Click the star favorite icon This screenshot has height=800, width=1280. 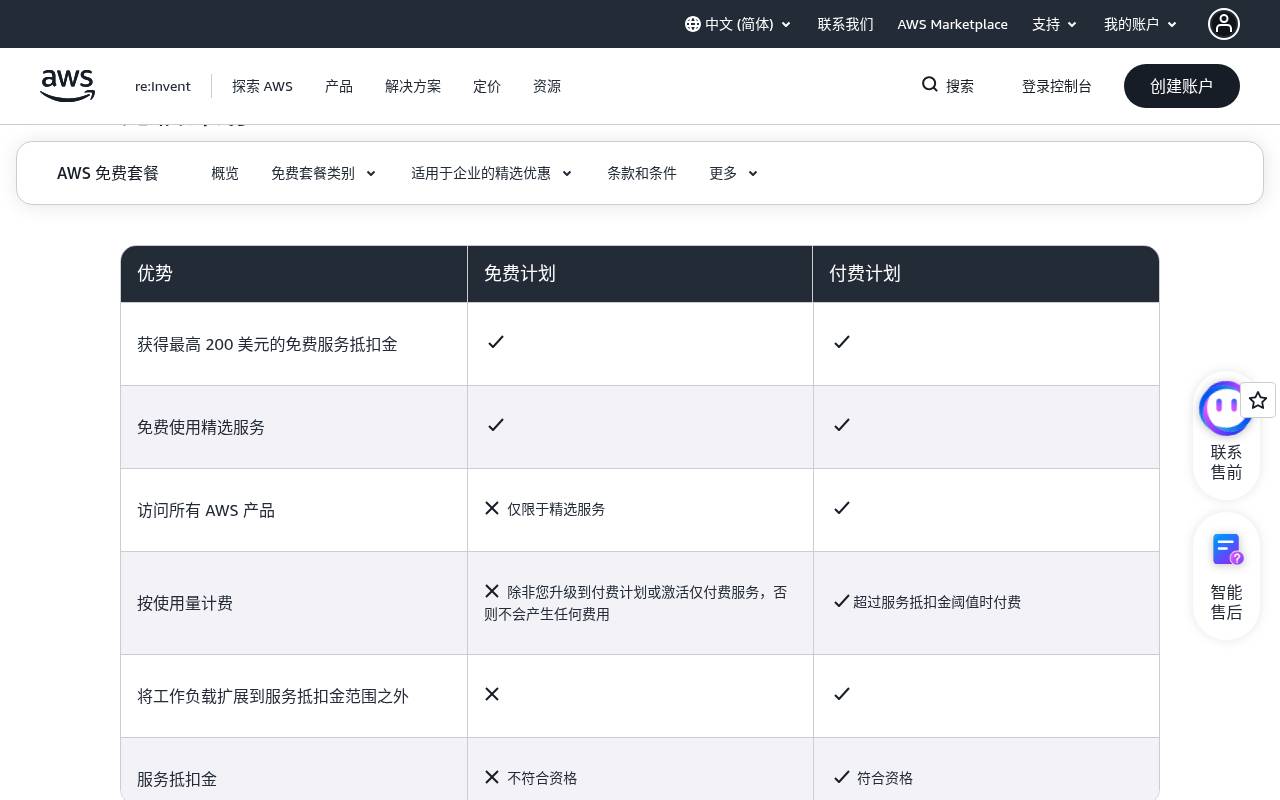click(1258, 400)
